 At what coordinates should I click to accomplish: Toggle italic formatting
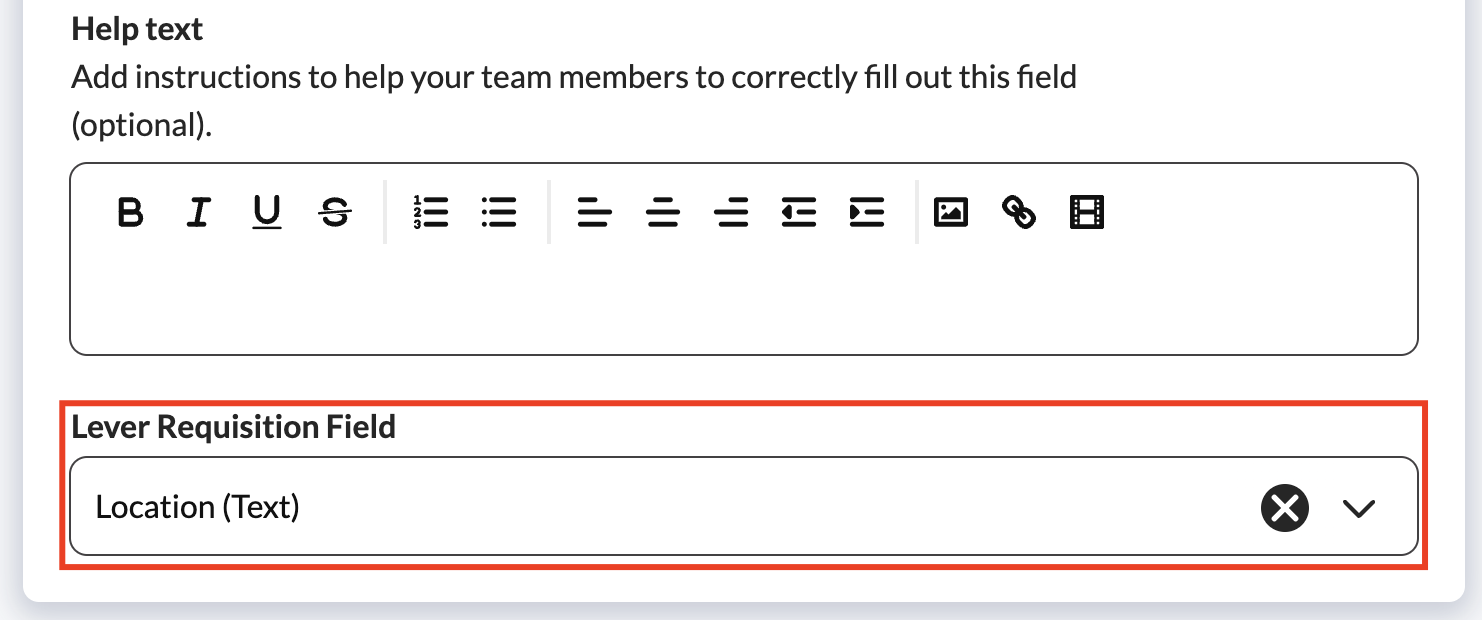point(198,212)
